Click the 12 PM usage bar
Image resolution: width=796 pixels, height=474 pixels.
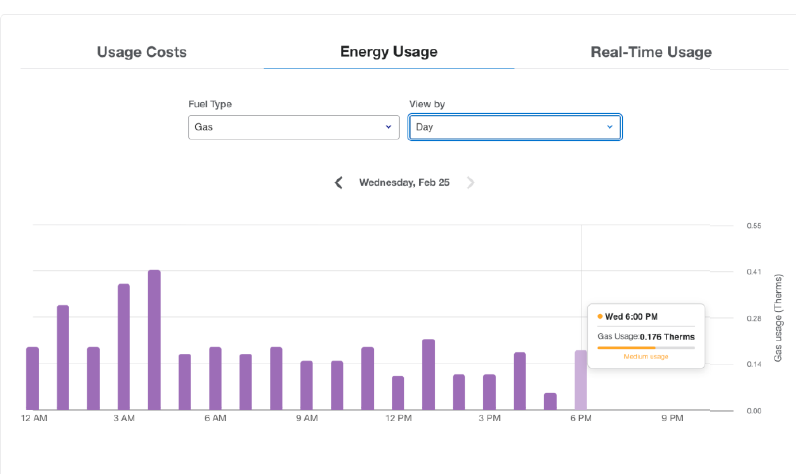click(x=398, y=393)
